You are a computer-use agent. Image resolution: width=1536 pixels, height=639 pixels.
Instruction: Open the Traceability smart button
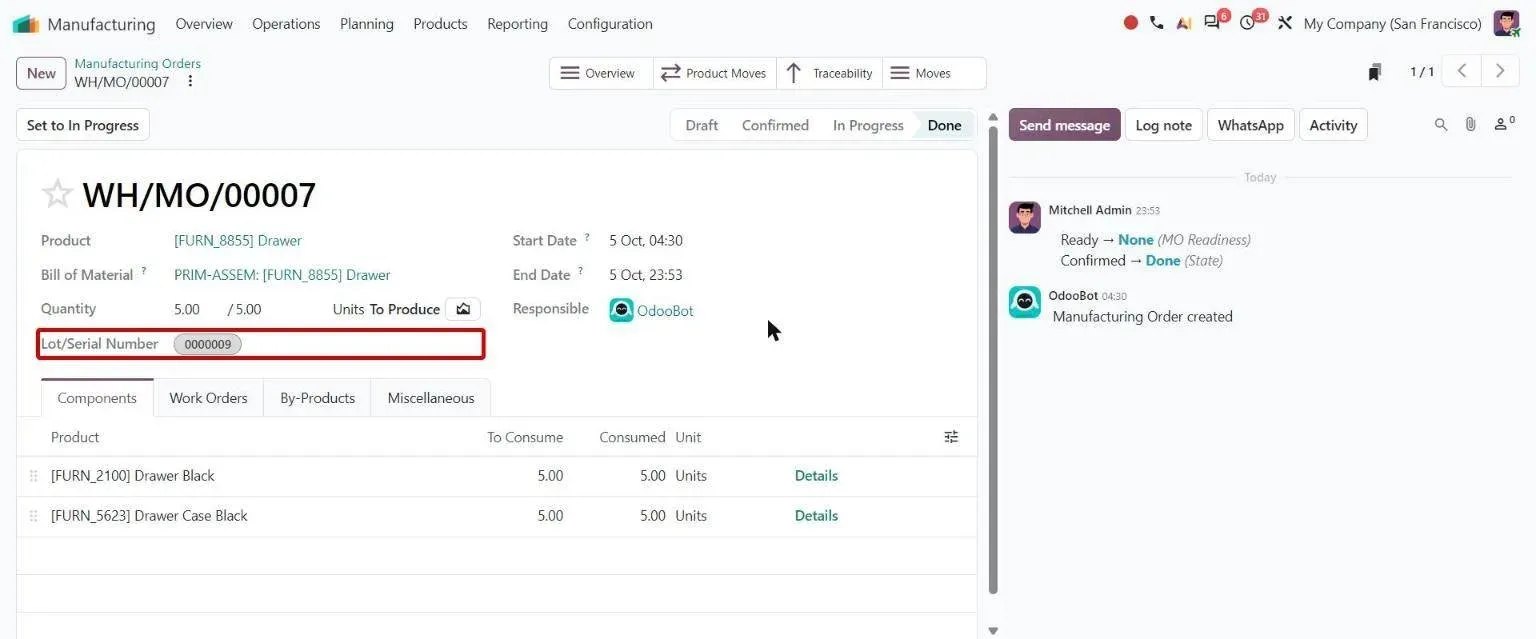pos(829,73)
